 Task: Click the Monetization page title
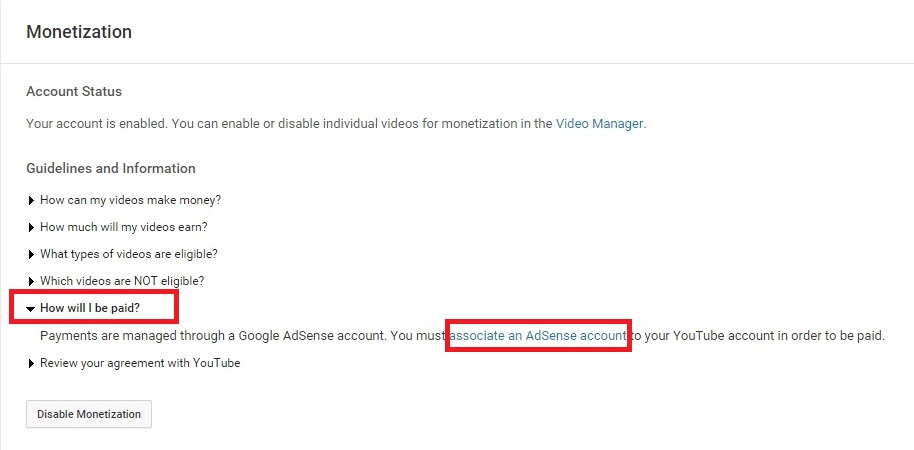tap(79, 31)
